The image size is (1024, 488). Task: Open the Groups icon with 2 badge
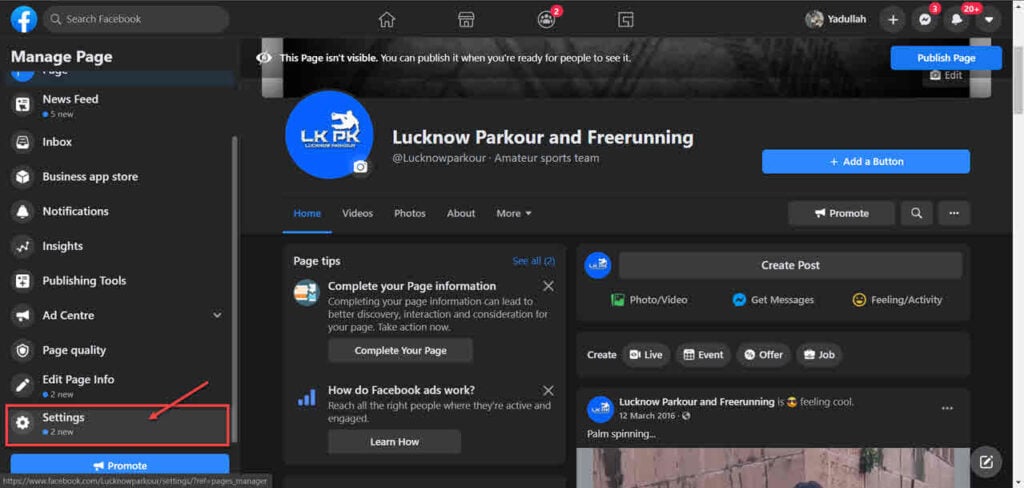tap(546, 20)
